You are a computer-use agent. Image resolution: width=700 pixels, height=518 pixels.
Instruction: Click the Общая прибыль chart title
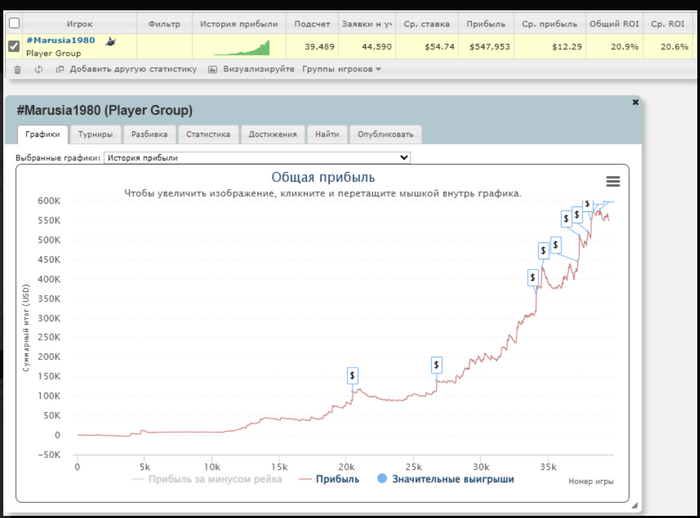click(323, 177)
